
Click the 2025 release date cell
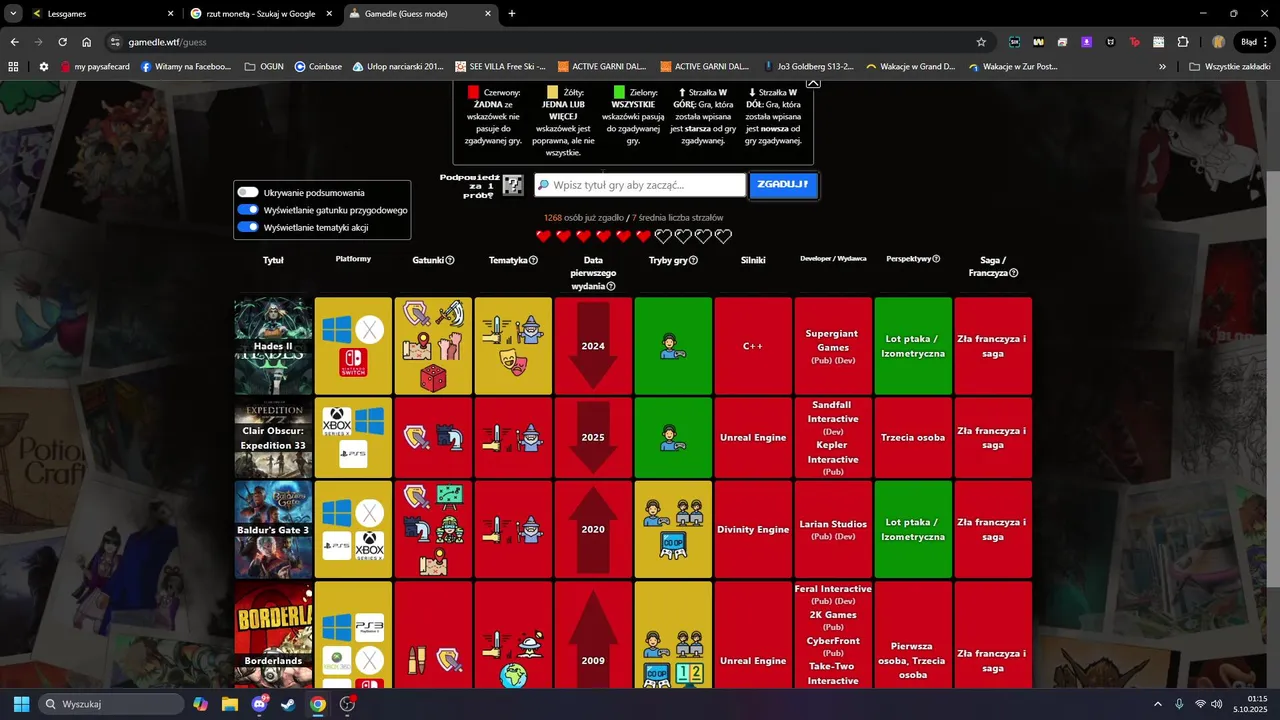click(593, 438)
